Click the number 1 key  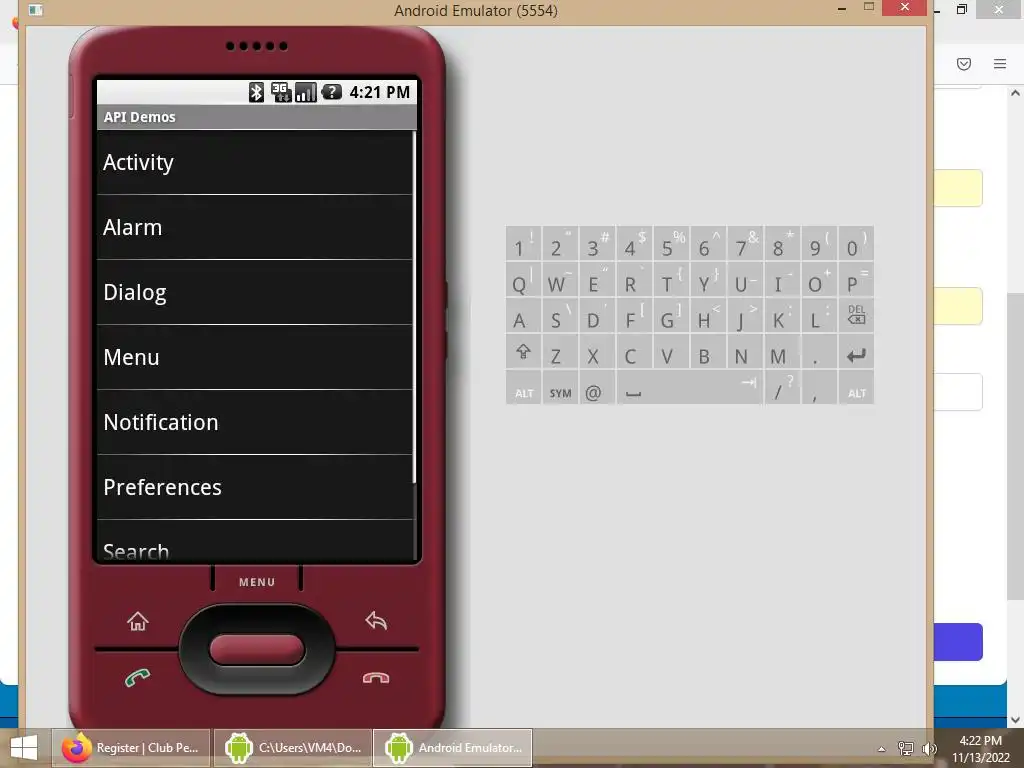click(x=523, y=244)
